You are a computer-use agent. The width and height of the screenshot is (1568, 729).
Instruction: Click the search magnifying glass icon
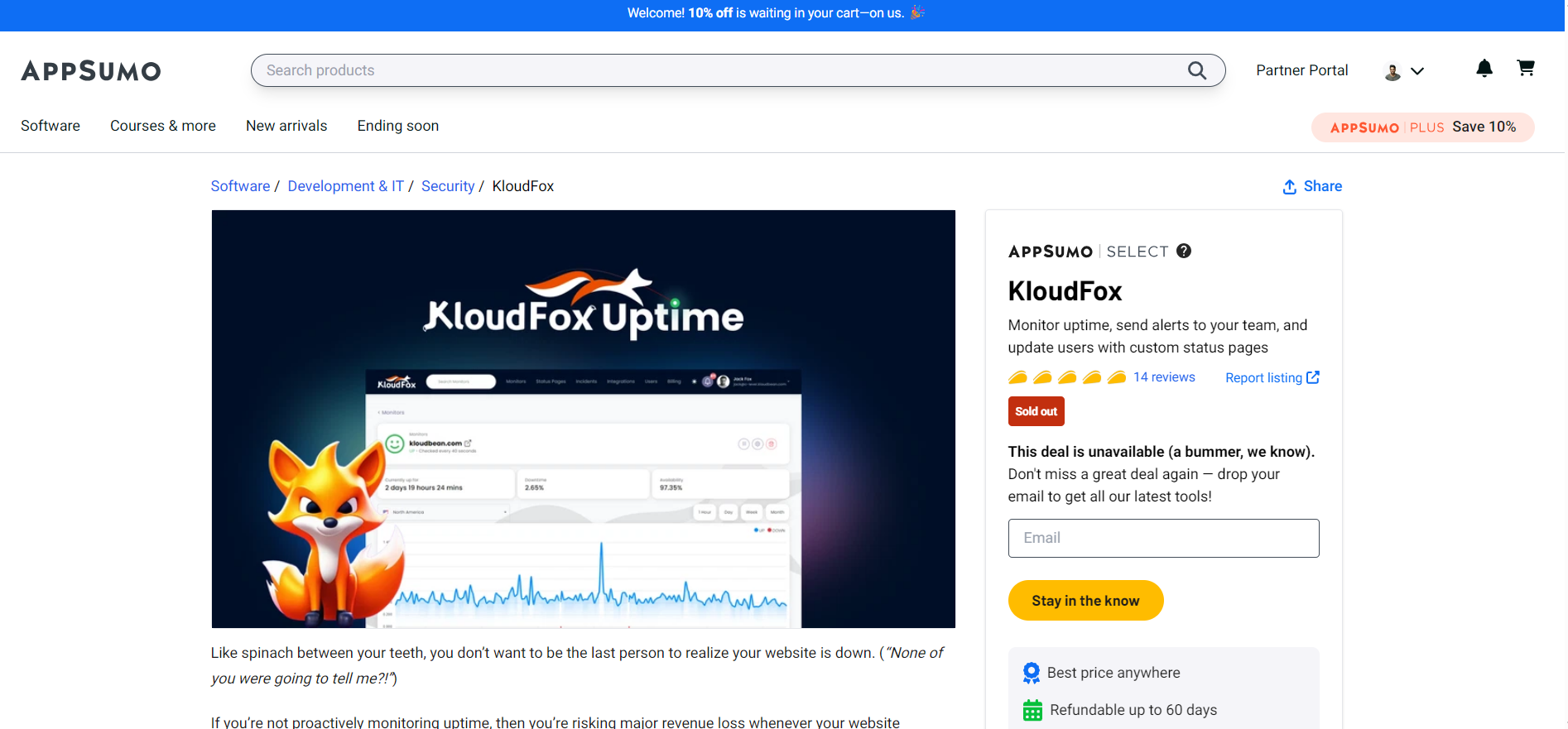click(x=1196, y=70)
